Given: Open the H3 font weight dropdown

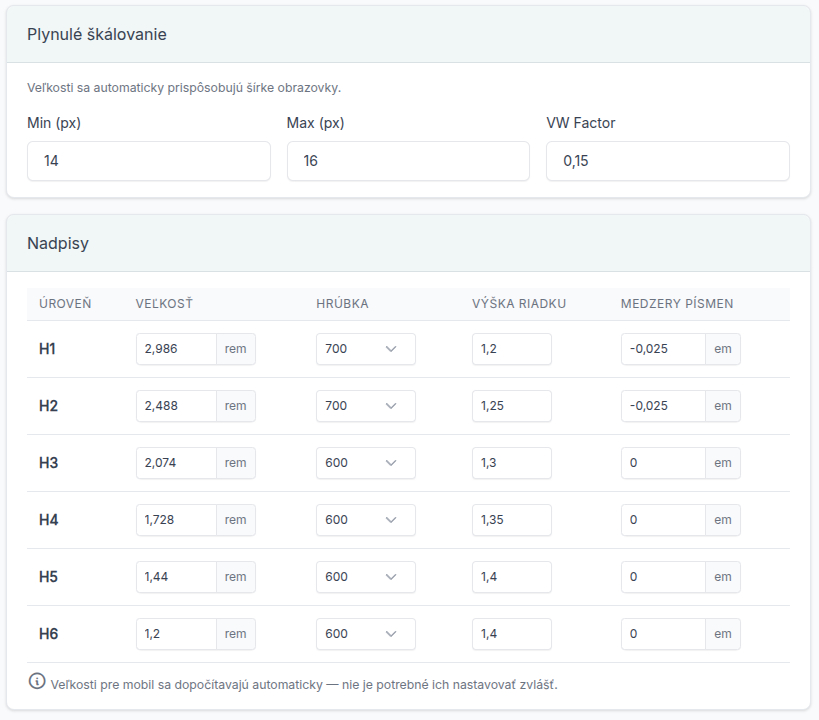Looking at the screenshot, I should [366, 463].
